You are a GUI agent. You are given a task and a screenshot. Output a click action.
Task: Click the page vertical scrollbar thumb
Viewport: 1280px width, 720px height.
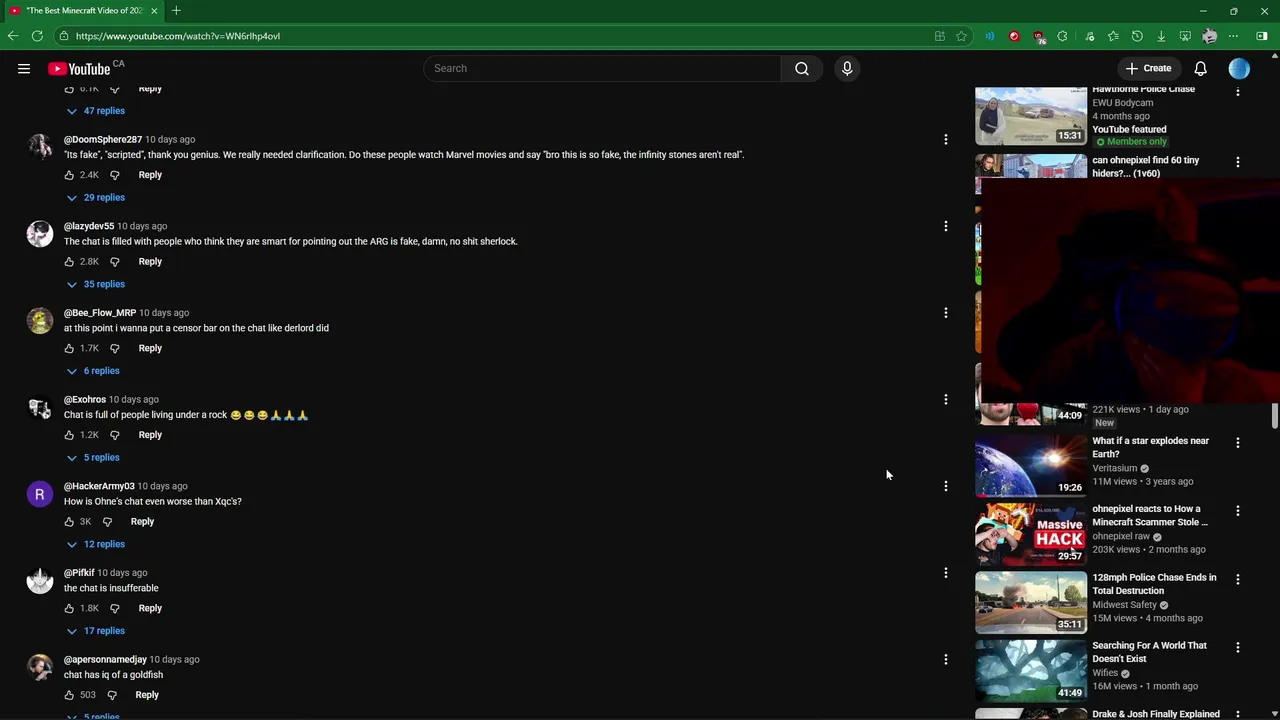click(x=1275, y=417)
